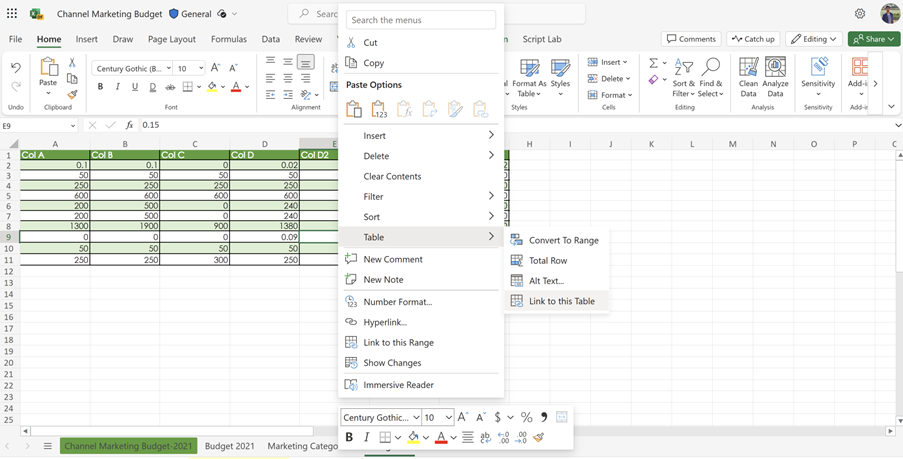The height and width of the screenshot is (459, 903).
Task: Open the mini toolbar font size dropdown
Action: pyautogui.click(x=438, y=417)
